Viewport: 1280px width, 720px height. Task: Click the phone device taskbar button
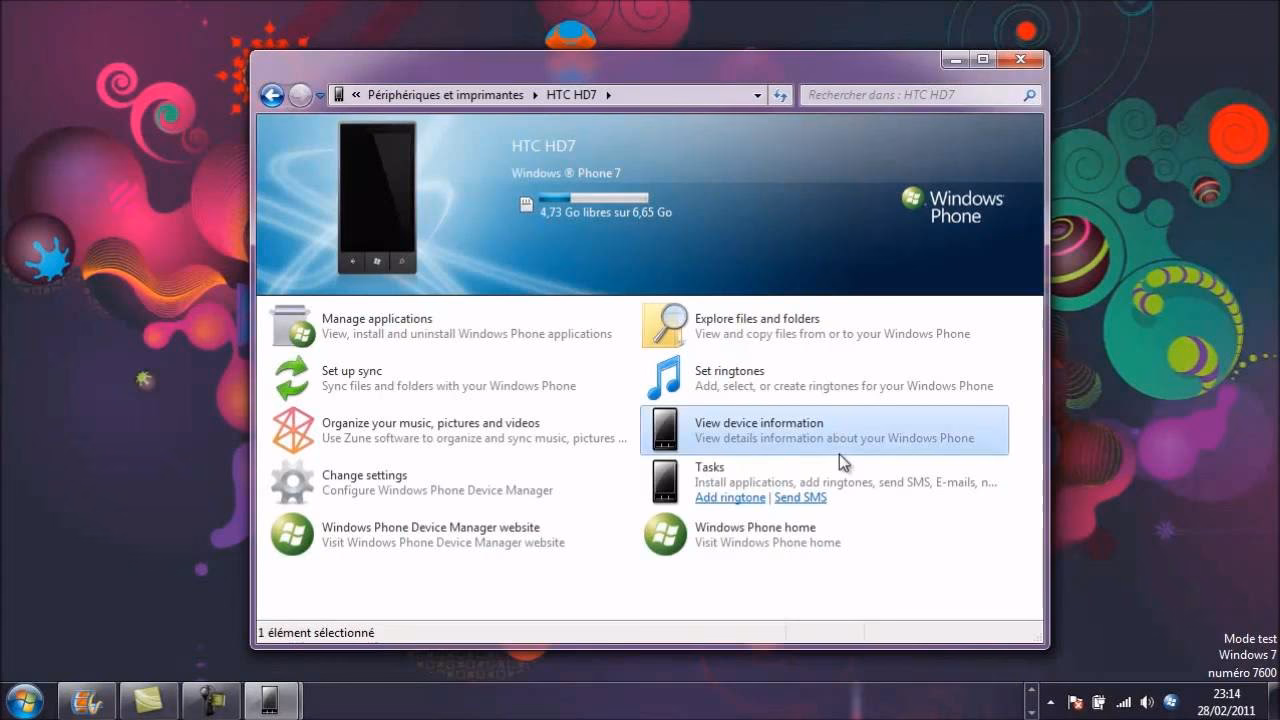[x=271, y=700]
